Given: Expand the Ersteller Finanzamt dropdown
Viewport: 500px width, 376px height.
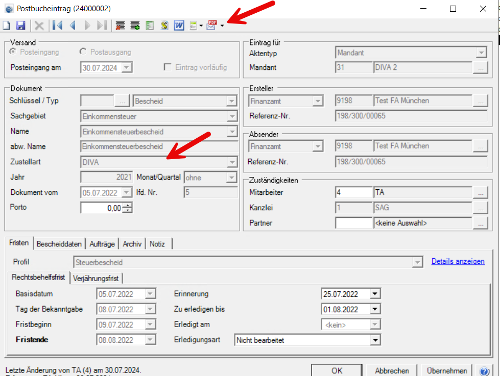Looking at the screenshot, I should [x=318, y=101].
